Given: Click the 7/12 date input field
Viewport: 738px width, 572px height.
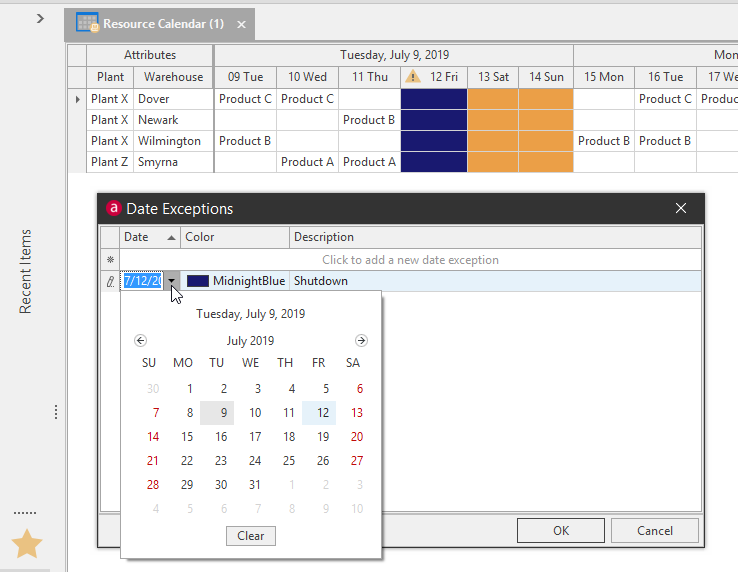Looking at the screenshot, I should [143, 281].
